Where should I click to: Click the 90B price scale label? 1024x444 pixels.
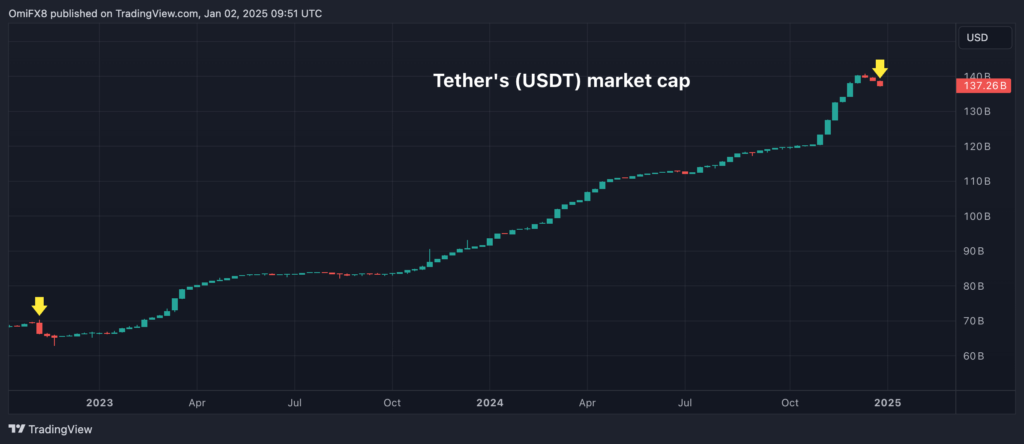[974, 251]
